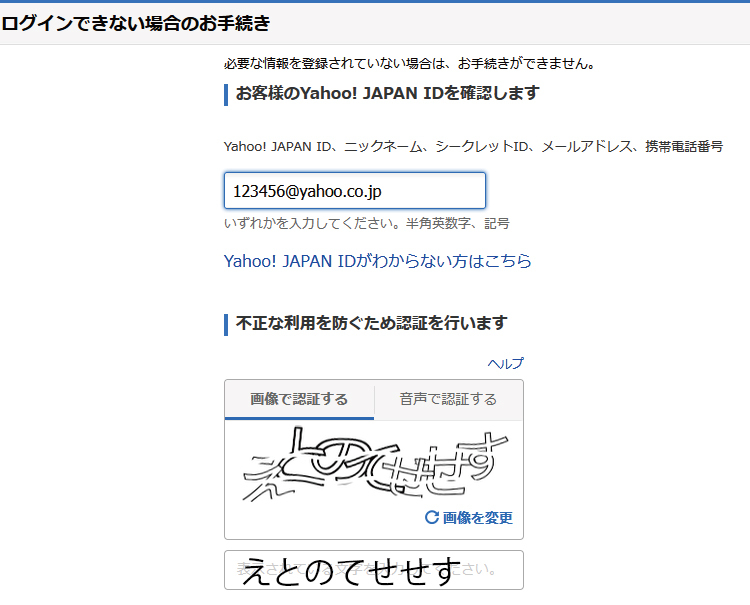Image resolution: width=750 pixels, height=605 pixels.
Task: Click the '不正な利用を防ぐため認証を行います' heading
Action: (371, 323)
